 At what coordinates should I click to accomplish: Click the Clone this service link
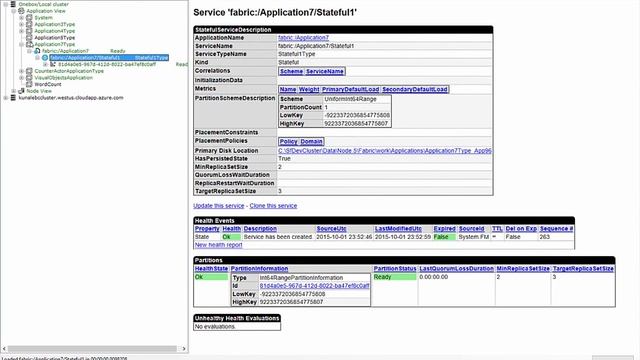273,206
